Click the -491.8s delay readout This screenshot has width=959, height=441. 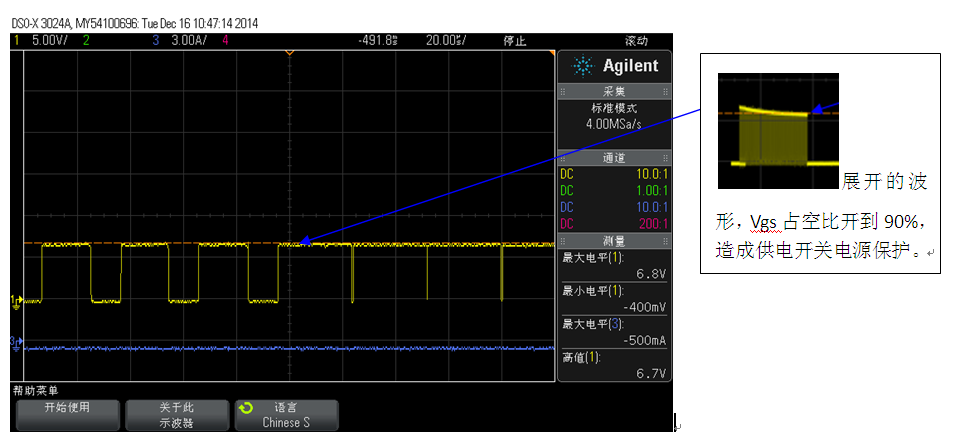(x=378, y=41)
